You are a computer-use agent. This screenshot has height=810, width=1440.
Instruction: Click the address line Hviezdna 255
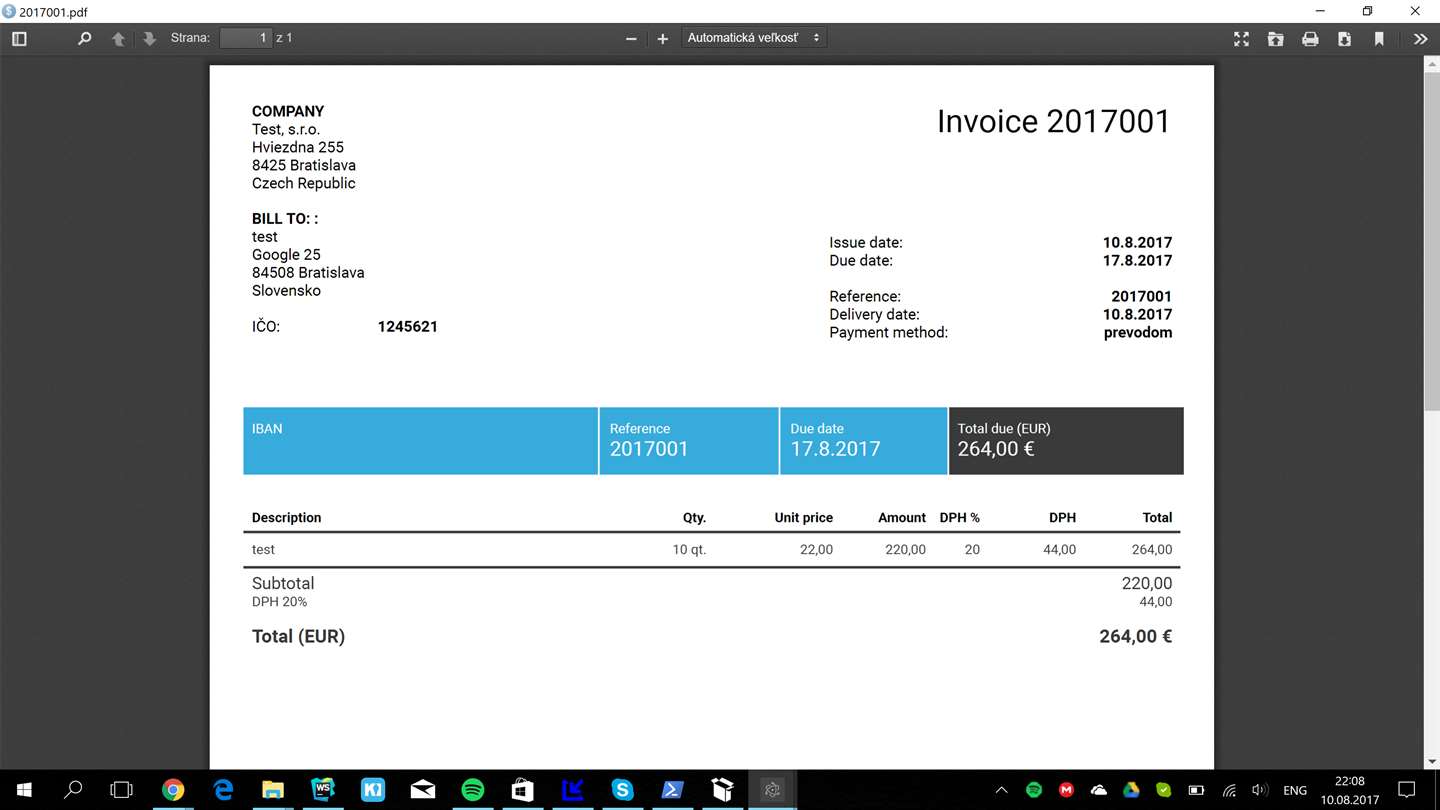(298, 147)
